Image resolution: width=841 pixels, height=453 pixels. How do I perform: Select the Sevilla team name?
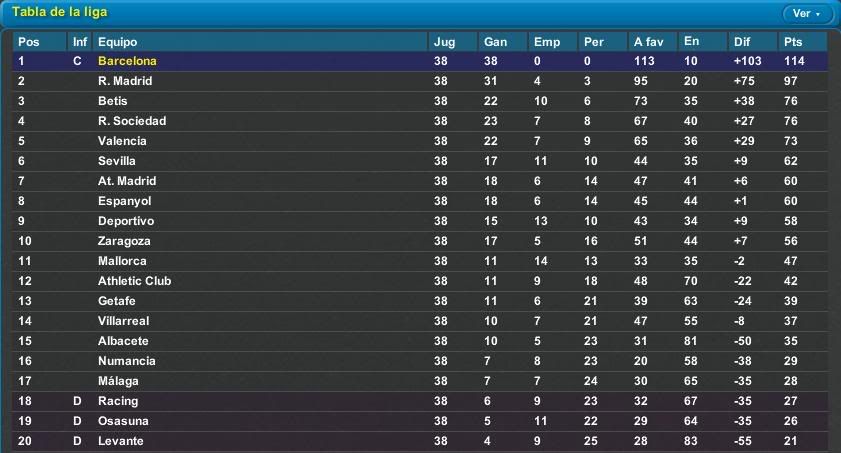click(x=117, y=161)
